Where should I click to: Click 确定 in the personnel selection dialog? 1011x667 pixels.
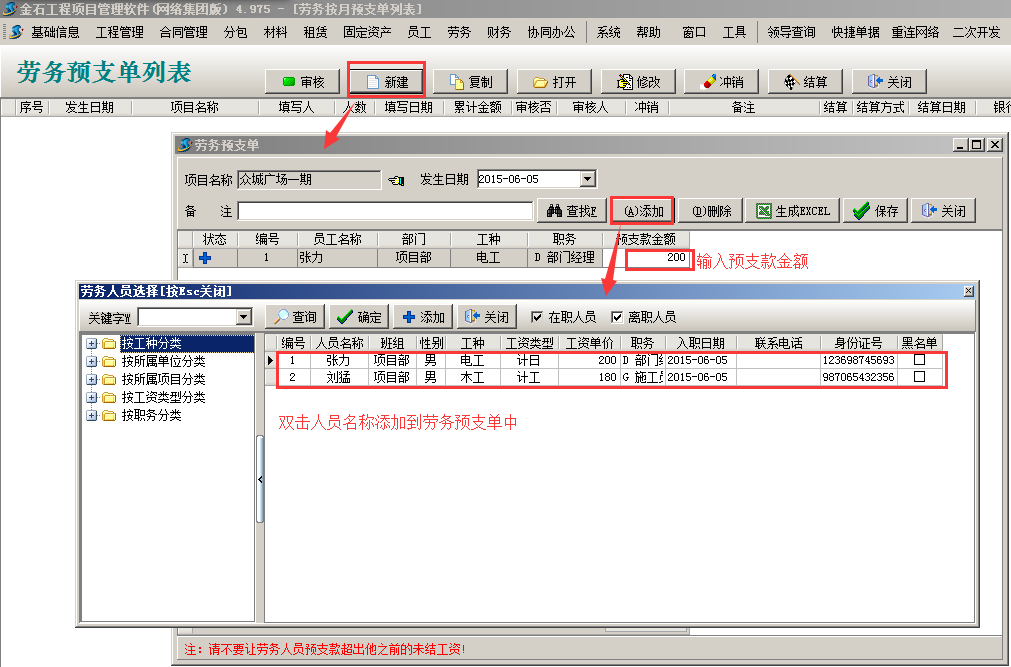359,317
